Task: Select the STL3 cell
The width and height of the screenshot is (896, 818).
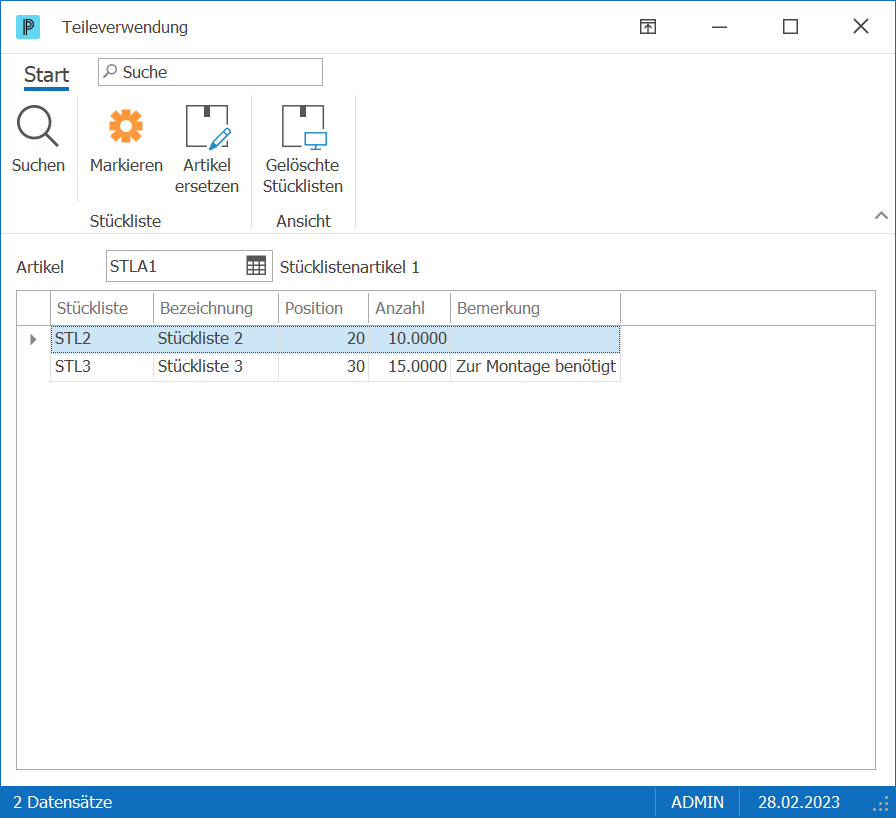Action: [x=102, y=367]
